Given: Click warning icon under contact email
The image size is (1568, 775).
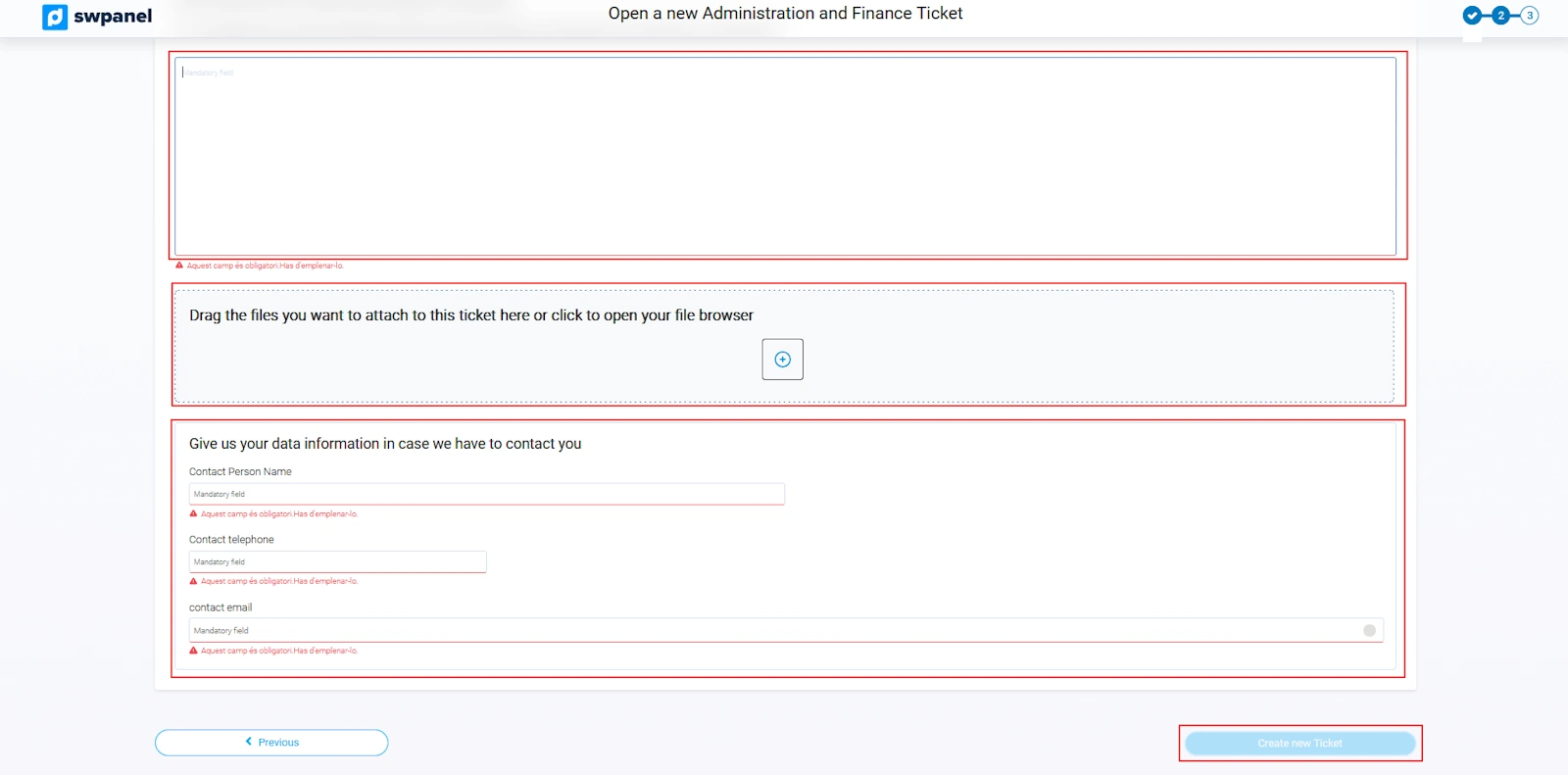Looking at the screenshot, I should 193,651.
